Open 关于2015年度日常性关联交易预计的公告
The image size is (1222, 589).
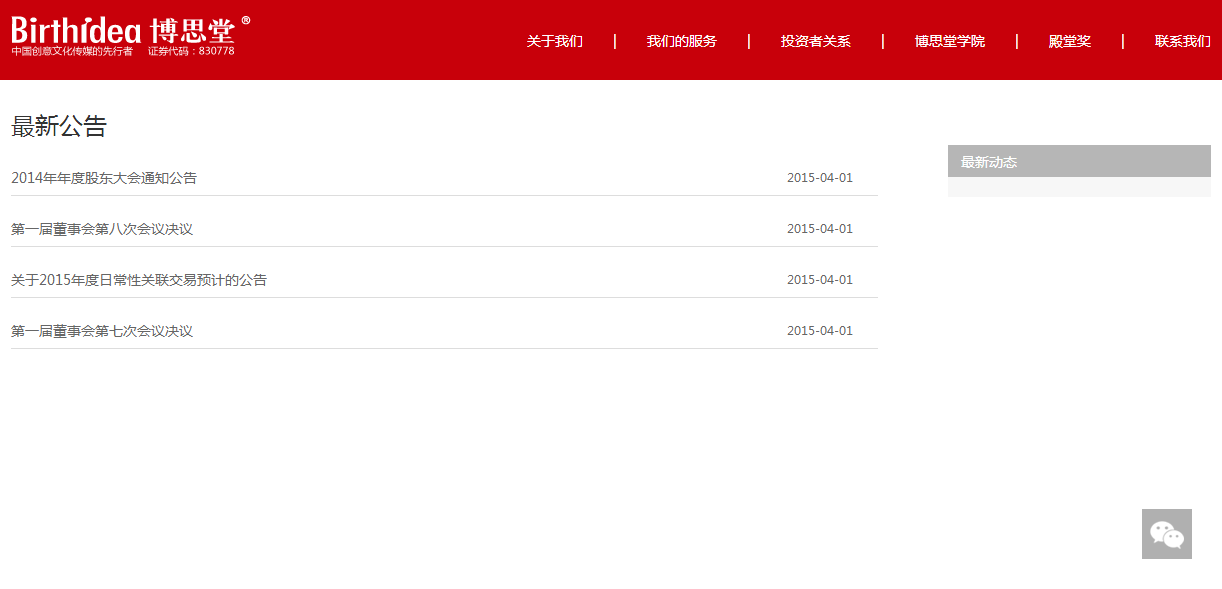pos(140,279)
